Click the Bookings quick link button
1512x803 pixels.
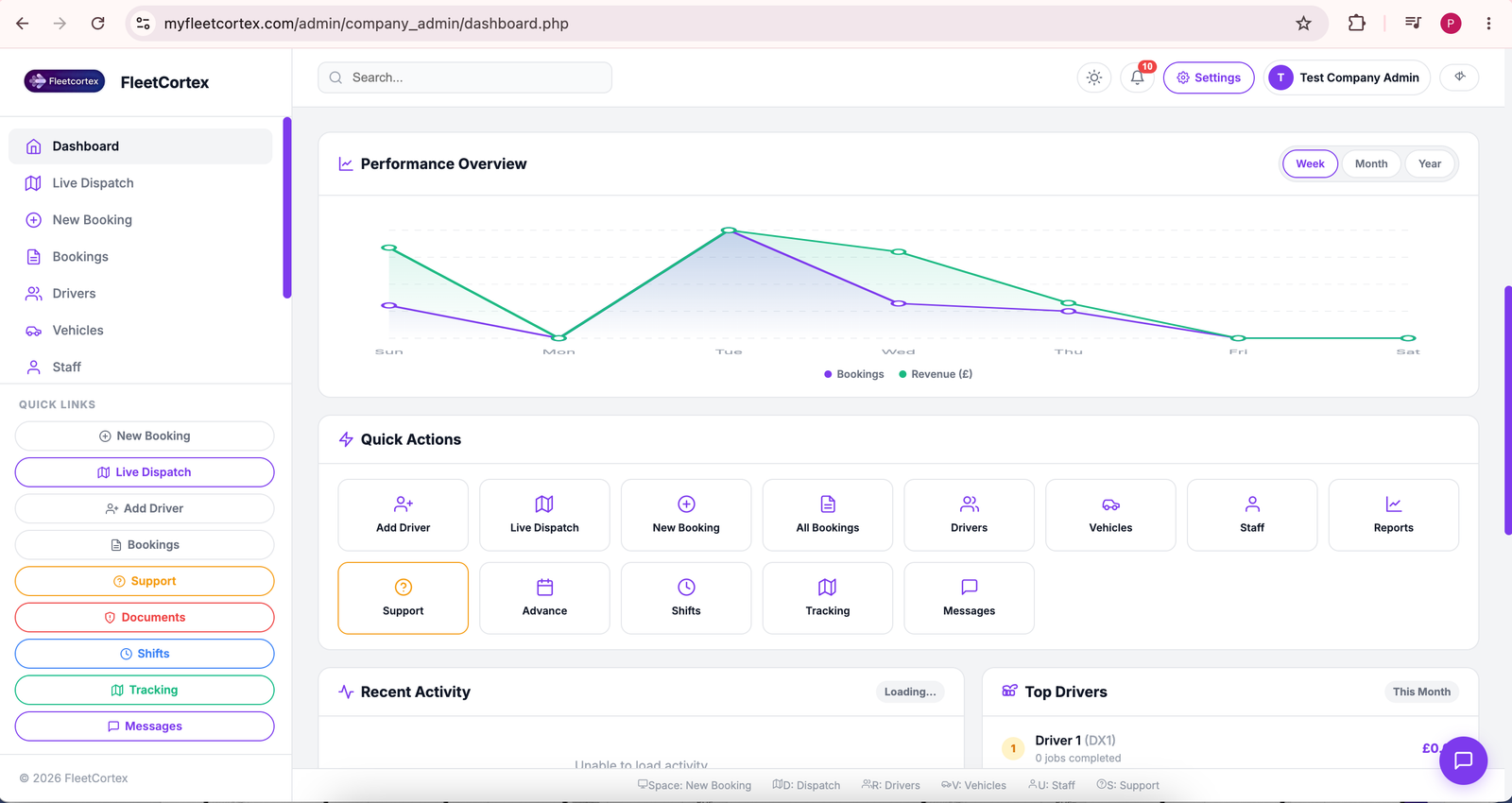point(145,545)
